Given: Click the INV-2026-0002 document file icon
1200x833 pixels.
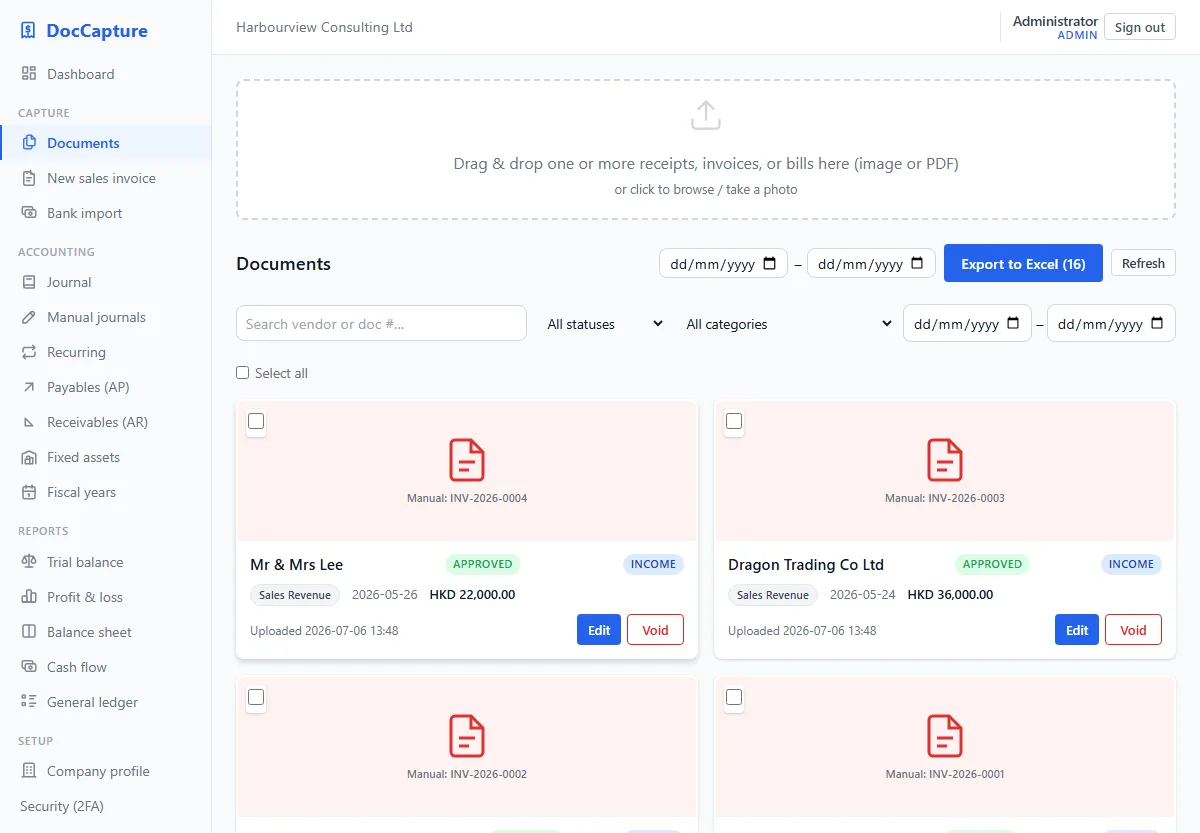Looking at the screenshot, I should tap(467, 736).
